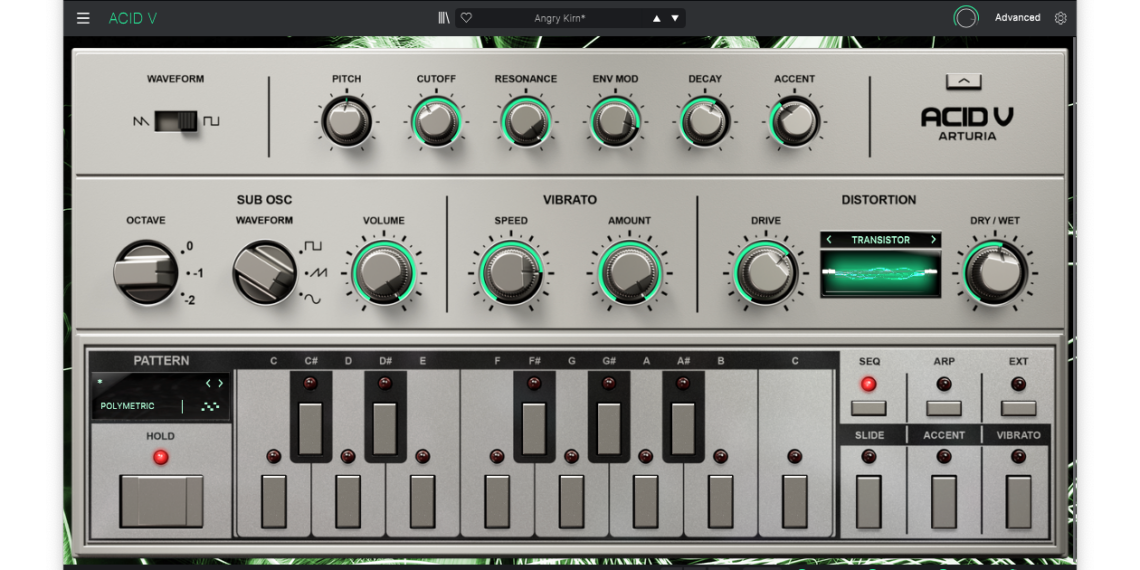Select next distortion type with right chevron
Image resolution: width=1140 pixels, height=570 pixels.
coord(934,240)
